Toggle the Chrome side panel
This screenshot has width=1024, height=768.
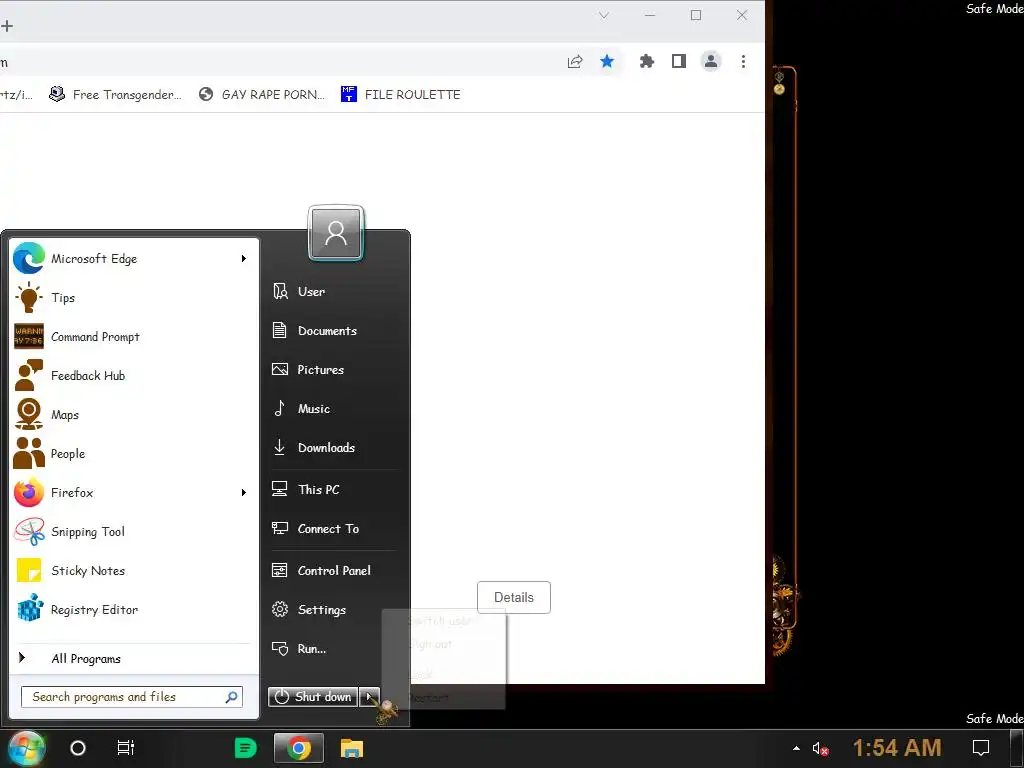coord(679,61)
